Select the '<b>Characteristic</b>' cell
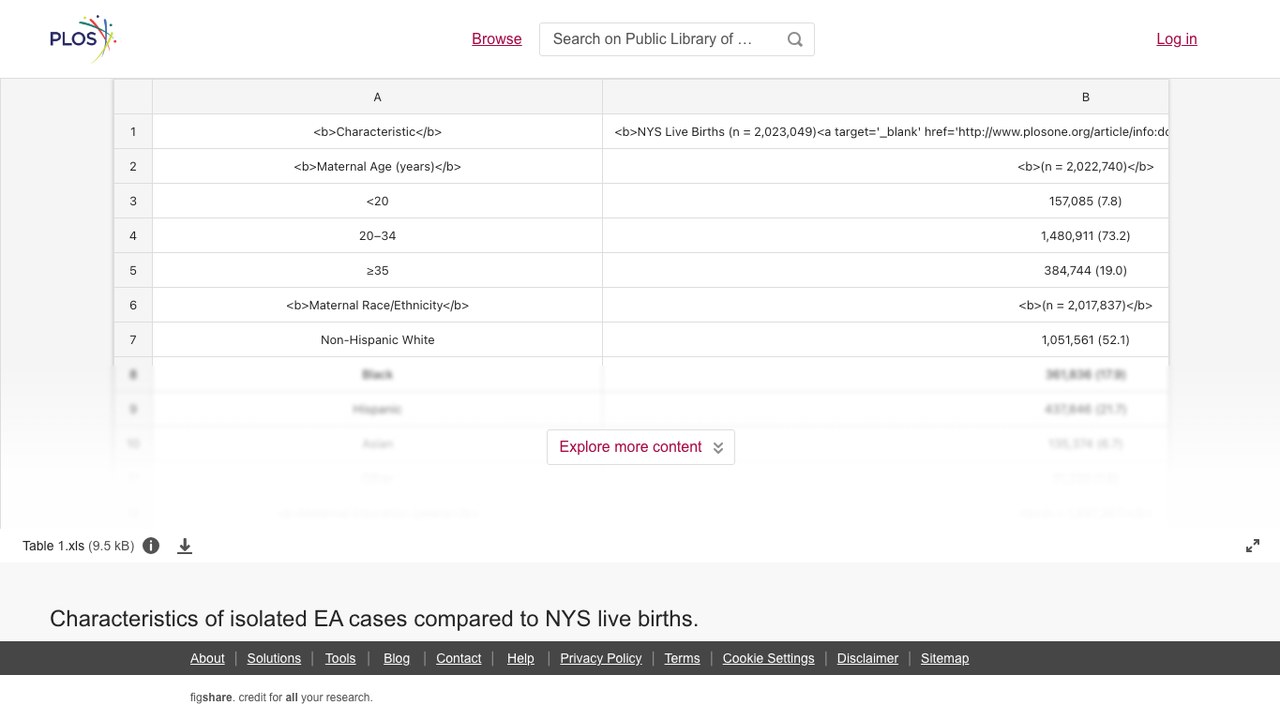 click(x=377, y=132)
